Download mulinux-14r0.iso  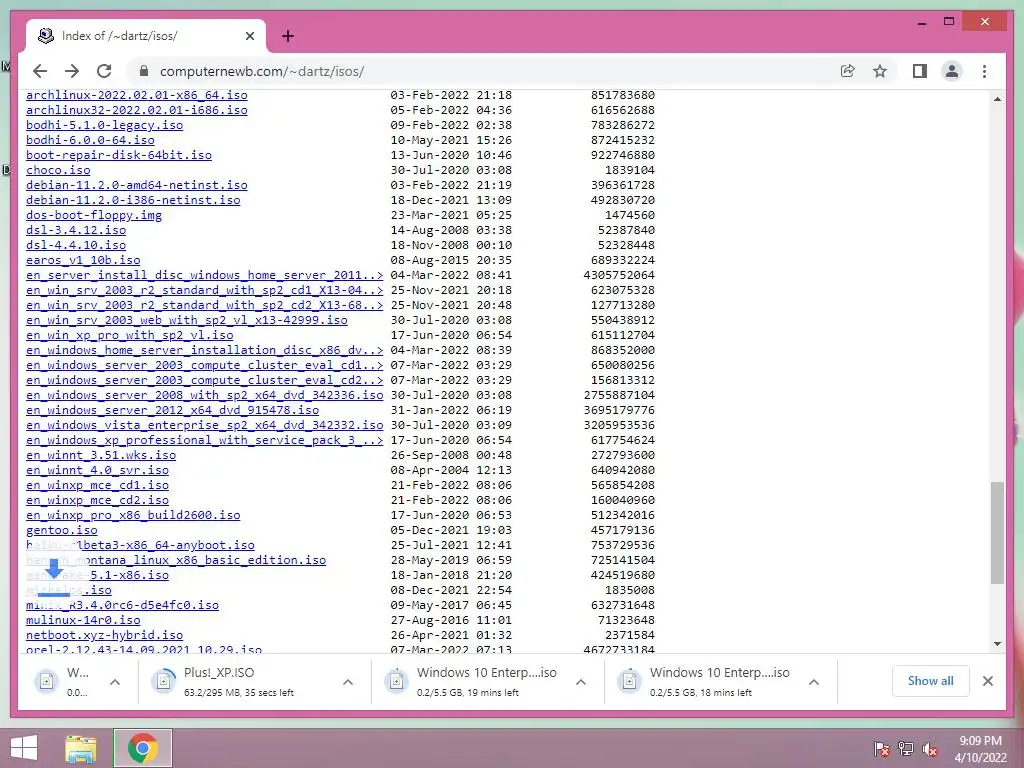click(83, 621)
